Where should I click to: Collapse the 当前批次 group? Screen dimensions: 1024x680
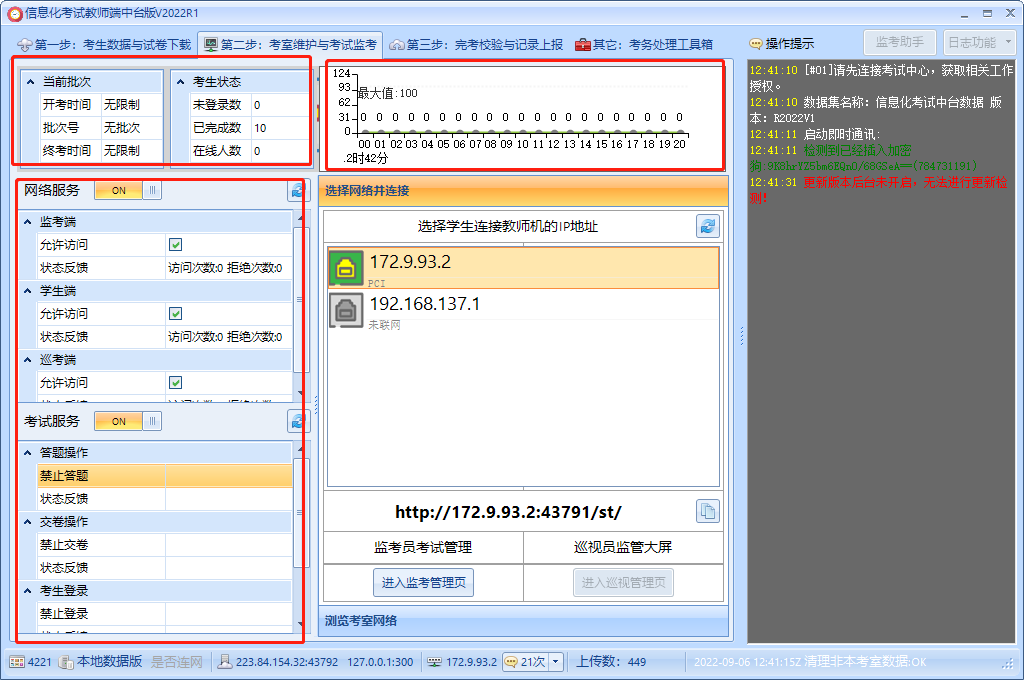coord(30,82)
